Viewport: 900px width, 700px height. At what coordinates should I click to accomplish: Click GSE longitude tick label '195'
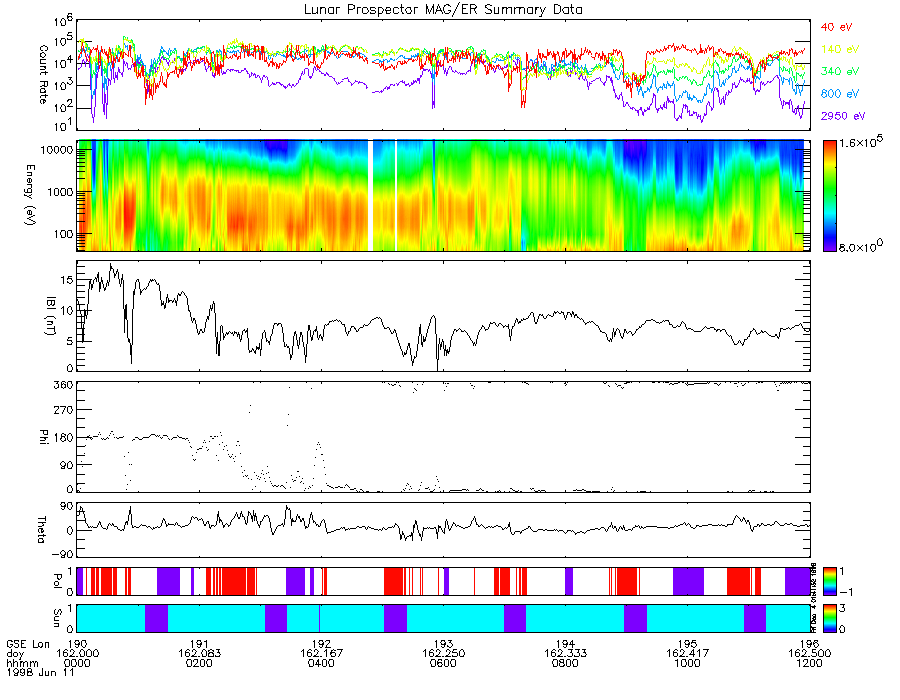(688, 644)
